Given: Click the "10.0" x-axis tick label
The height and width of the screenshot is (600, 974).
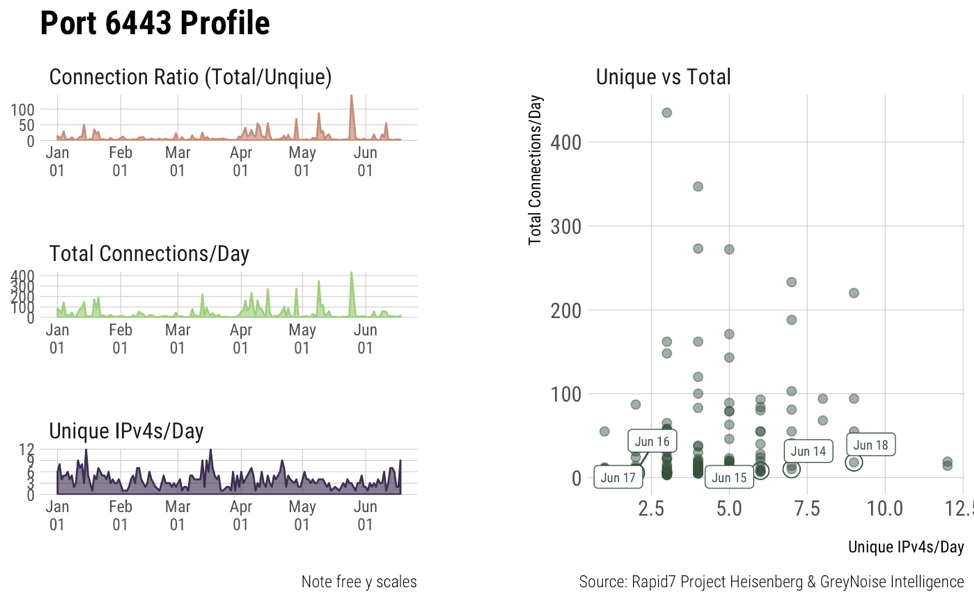Looking at the screenshot, I should 885,508.
